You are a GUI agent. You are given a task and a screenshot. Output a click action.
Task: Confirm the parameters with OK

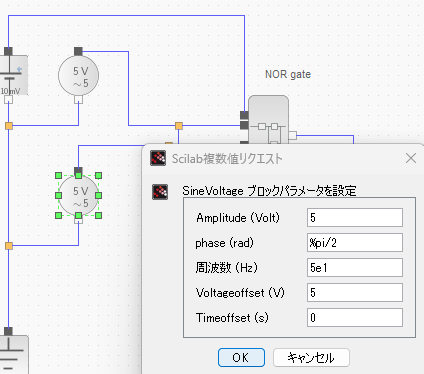coord(241,358)
